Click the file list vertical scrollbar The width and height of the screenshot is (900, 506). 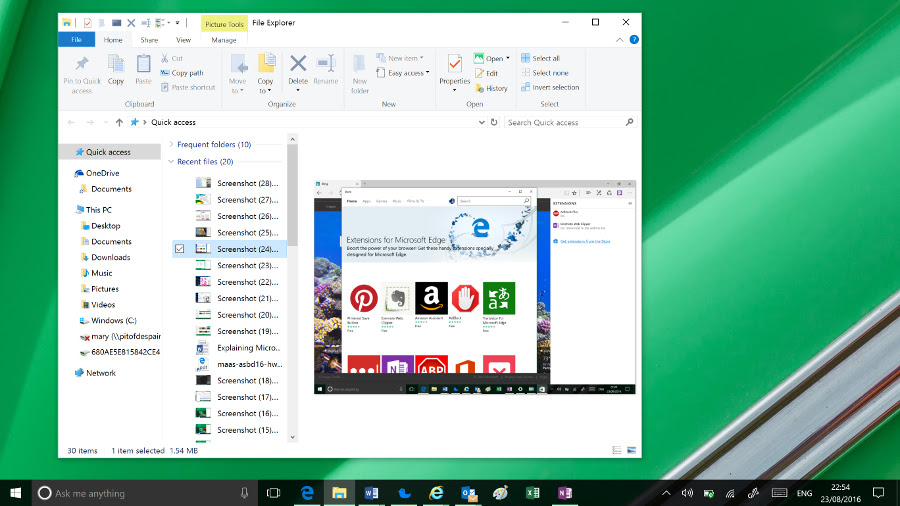coord(292,195)
